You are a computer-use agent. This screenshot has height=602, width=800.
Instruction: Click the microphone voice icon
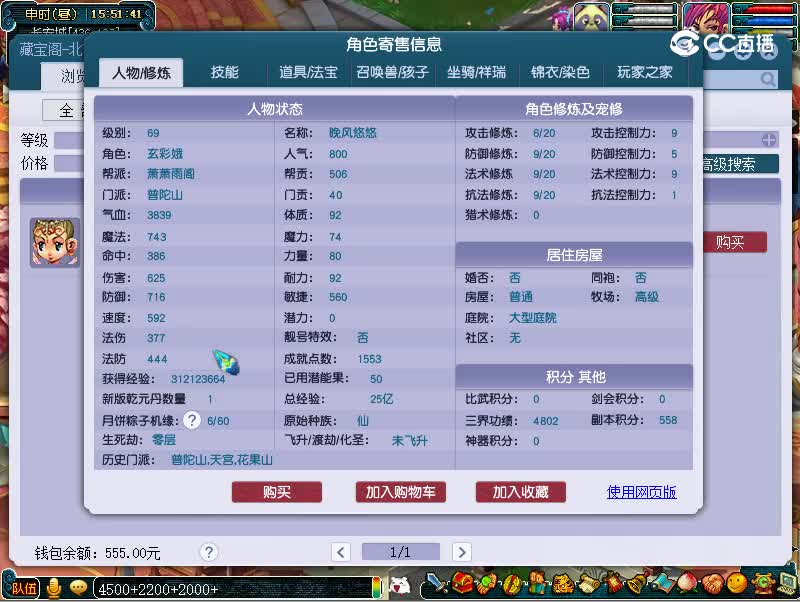pos(54,588)
